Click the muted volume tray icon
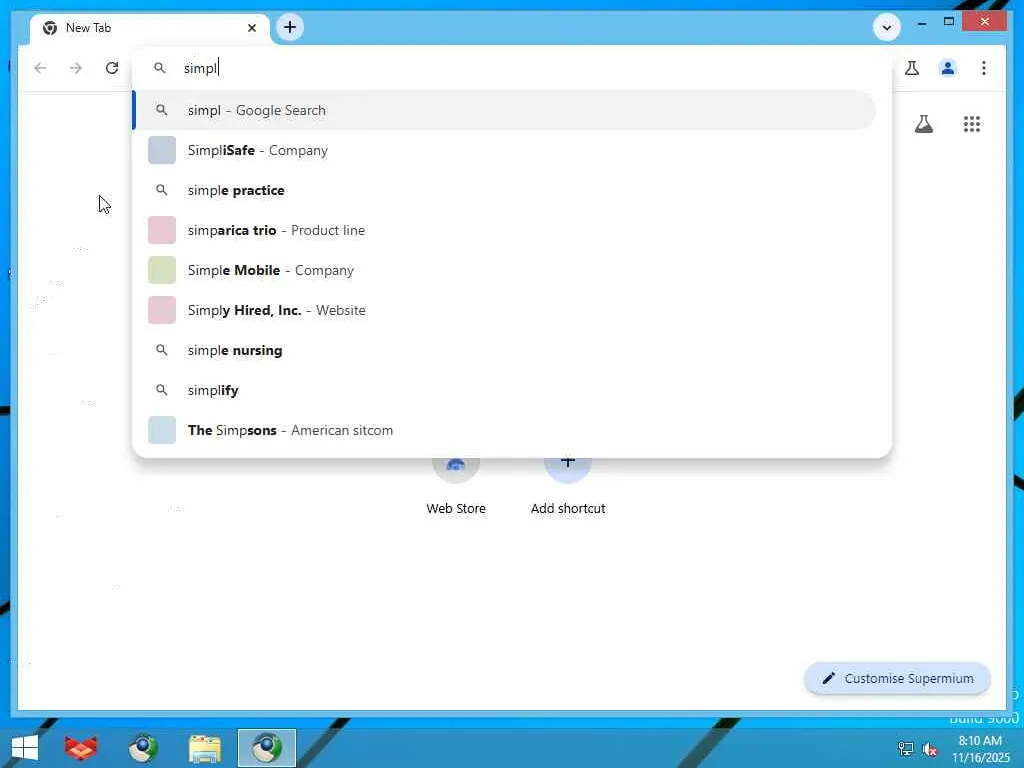Viewport: 1024px width, 768px height. 930,749
